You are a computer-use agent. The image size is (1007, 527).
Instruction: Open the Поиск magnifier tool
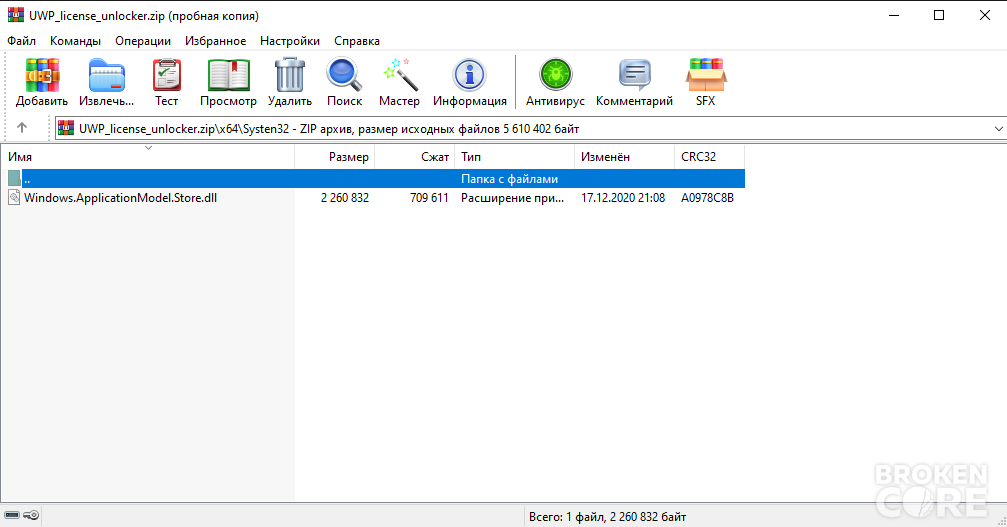344,75
